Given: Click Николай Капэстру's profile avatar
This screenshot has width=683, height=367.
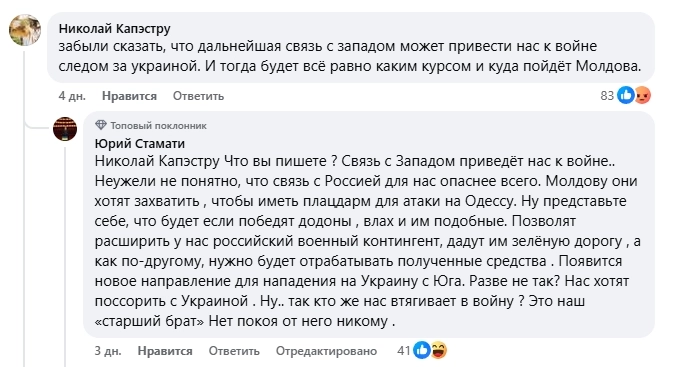Looking at the screenshot, I should [x=25, y=30].
